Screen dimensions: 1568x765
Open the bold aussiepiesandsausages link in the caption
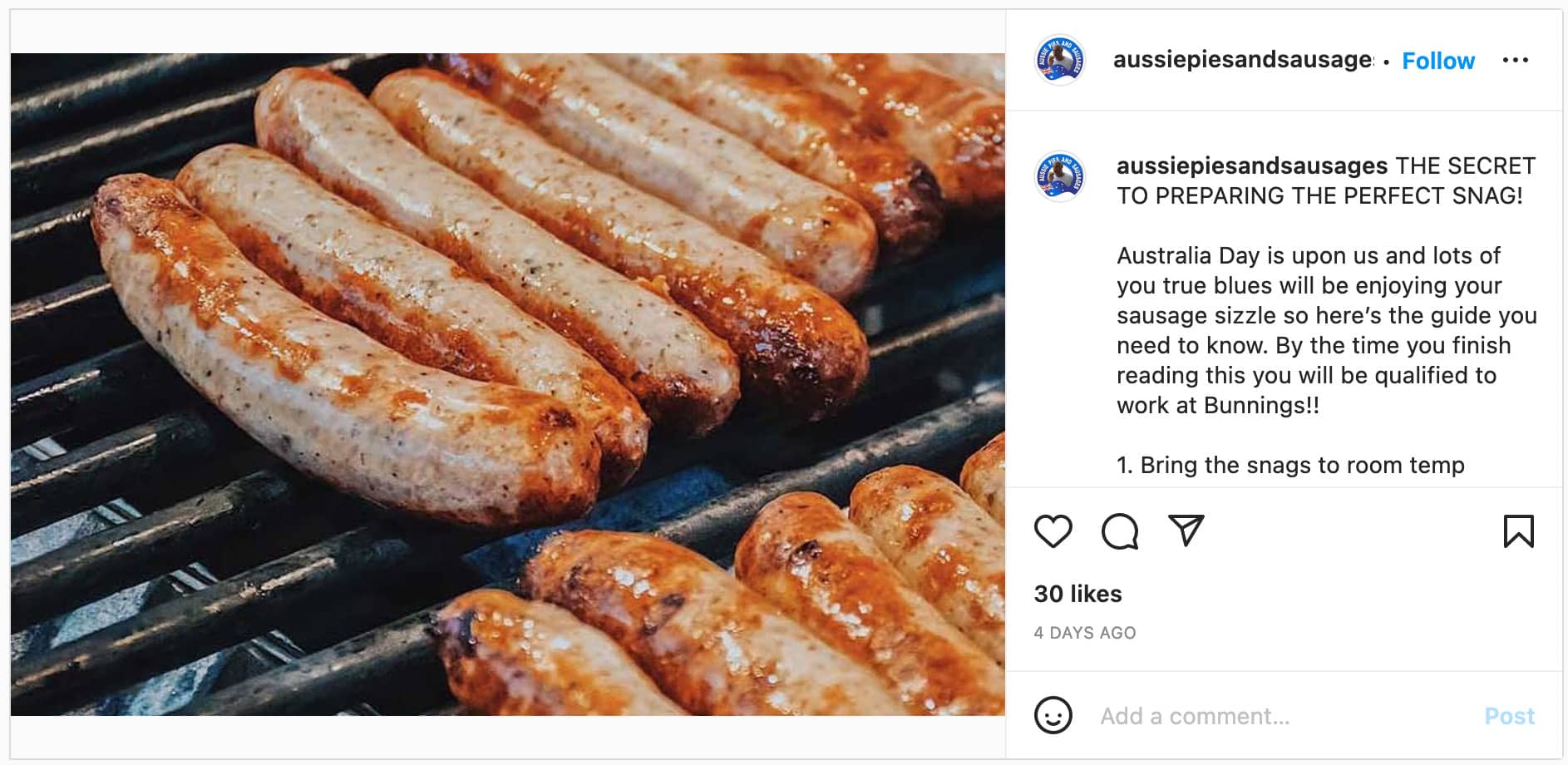pos(1252,165)
